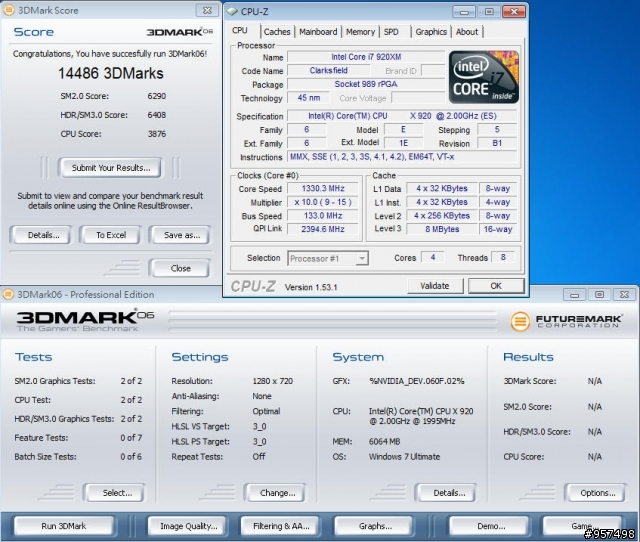The width and height of the screenshot is (640, 542).
Task: Click the OS value Windows 7 Ultimate
Action: [404, 456]
